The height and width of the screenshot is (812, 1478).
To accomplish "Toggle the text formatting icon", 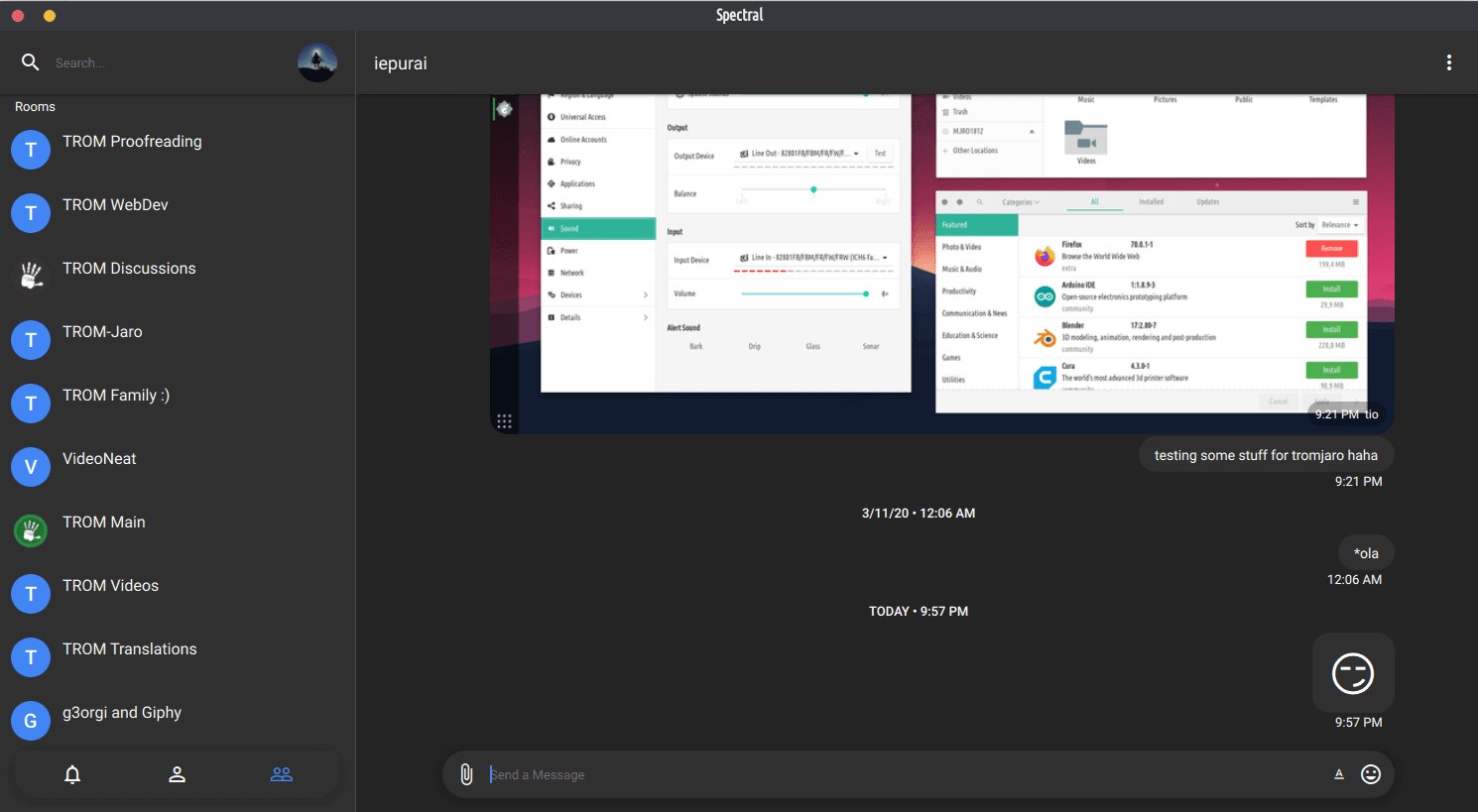I will 1339,774.
